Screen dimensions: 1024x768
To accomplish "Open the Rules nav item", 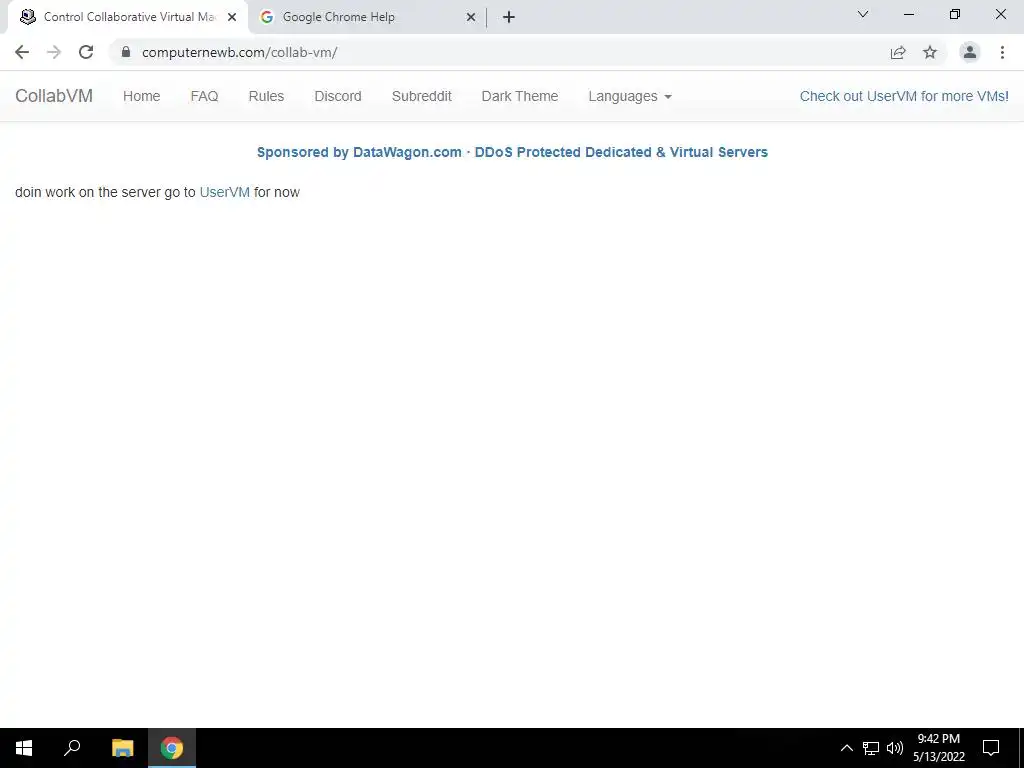I will tap(266, 96).
